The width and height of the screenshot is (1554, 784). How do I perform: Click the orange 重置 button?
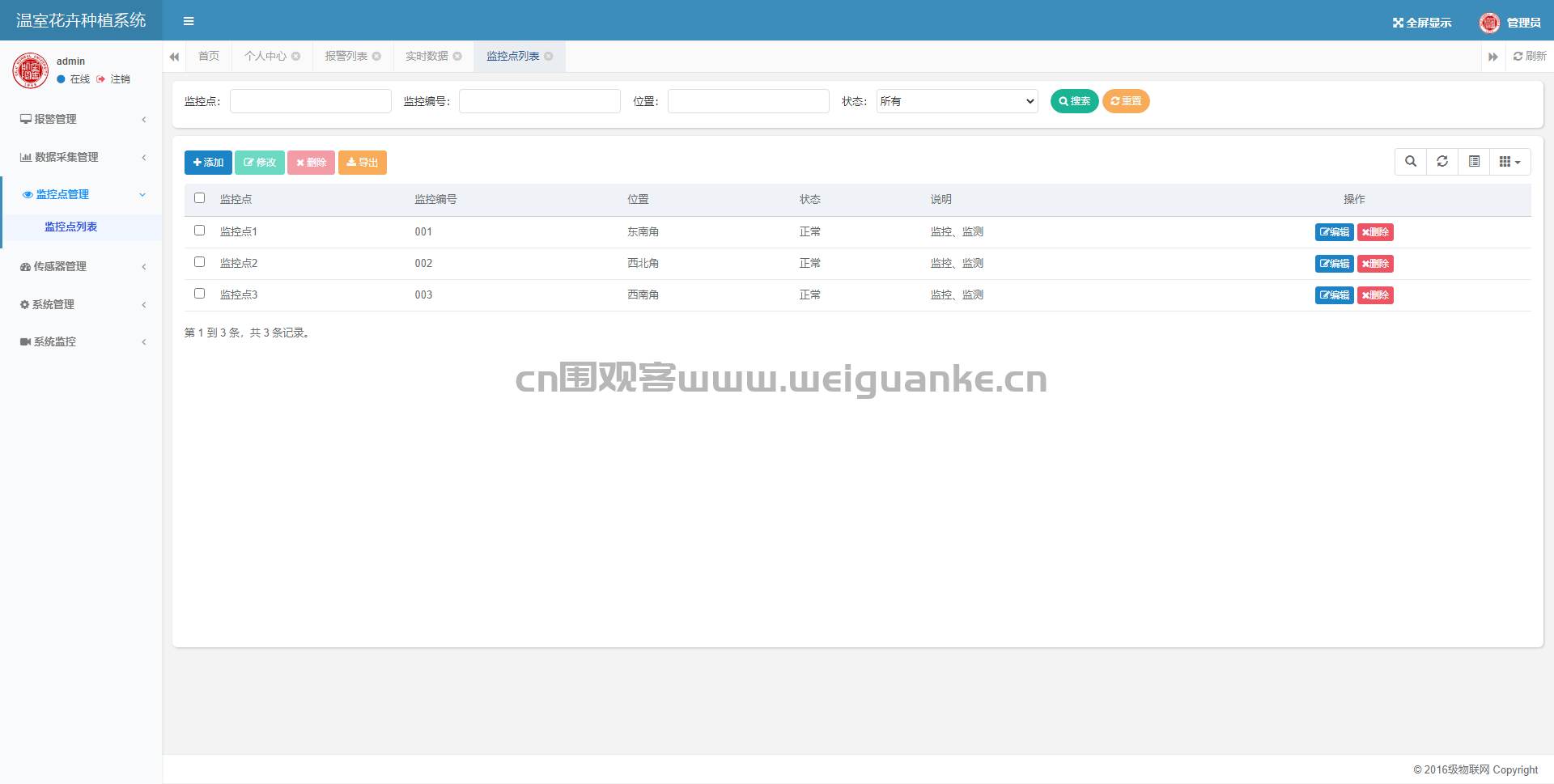tap(1126, 101)
